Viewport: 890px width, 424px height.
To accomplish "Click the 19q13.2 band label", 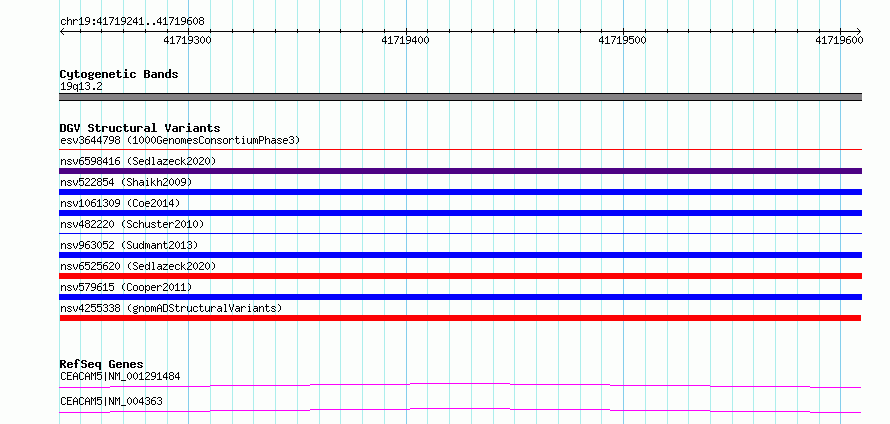I will pos(81,87).
